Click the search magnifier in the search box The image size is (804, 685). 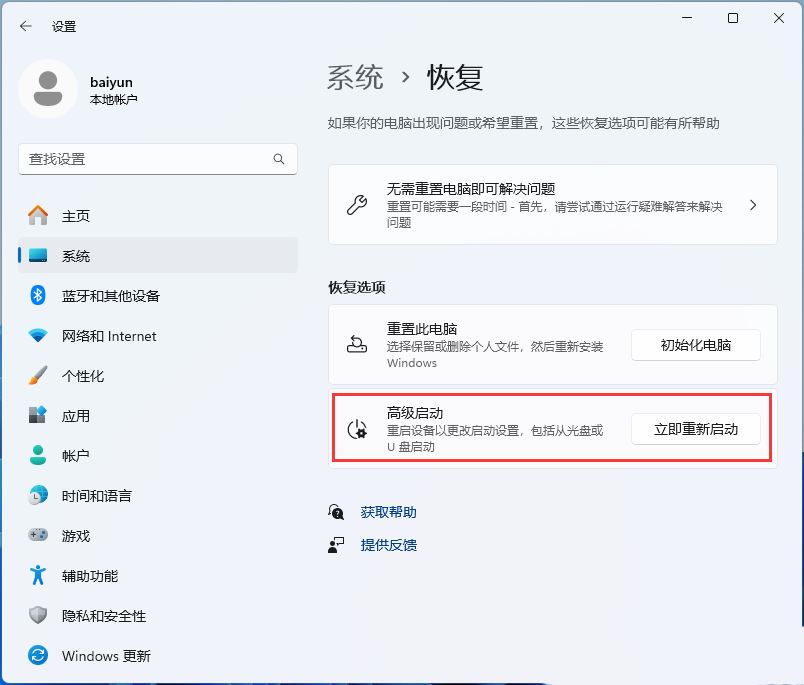[x=280, y=159]
